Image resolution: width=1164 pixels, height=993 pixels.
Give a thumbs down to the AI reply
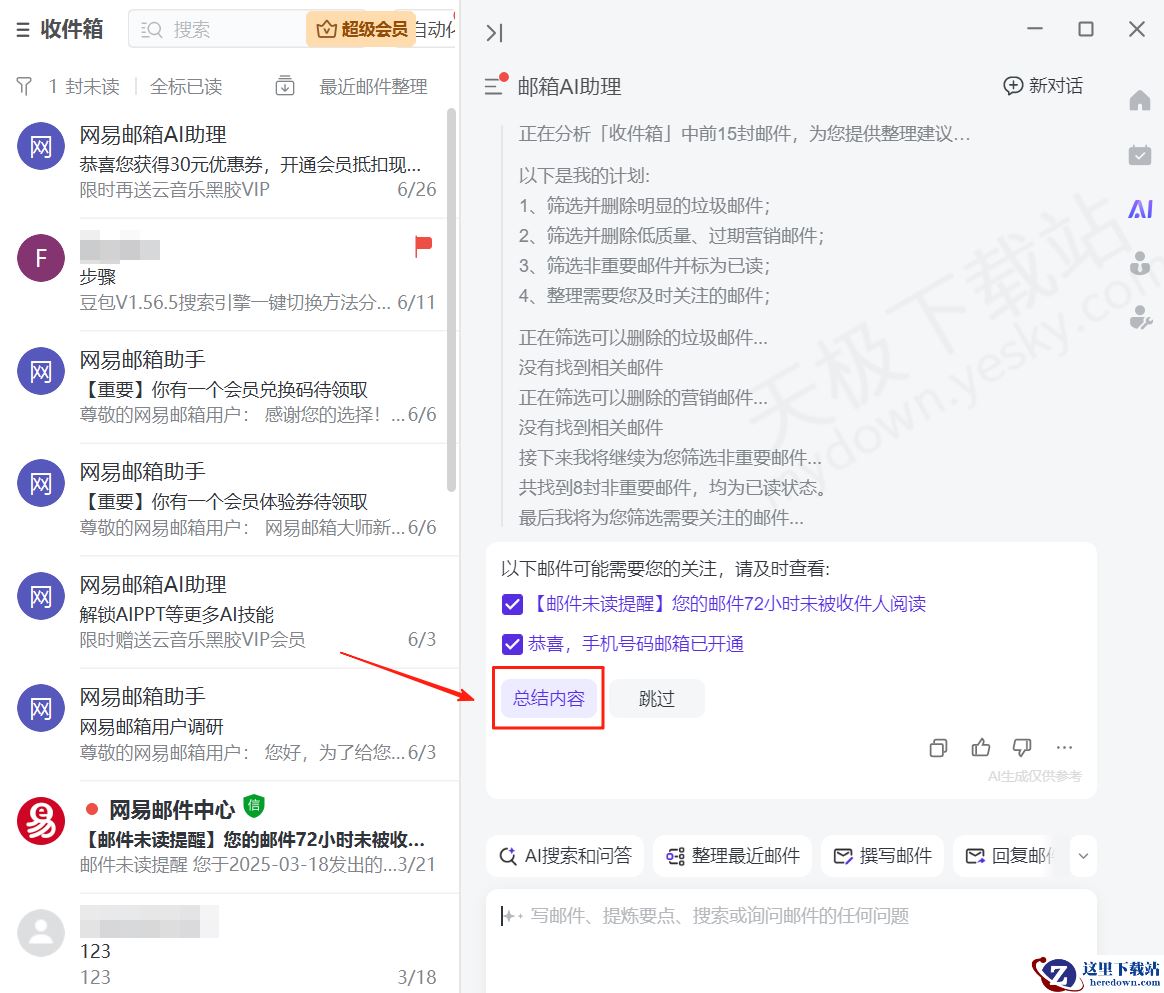click(x=1022, y=747)
